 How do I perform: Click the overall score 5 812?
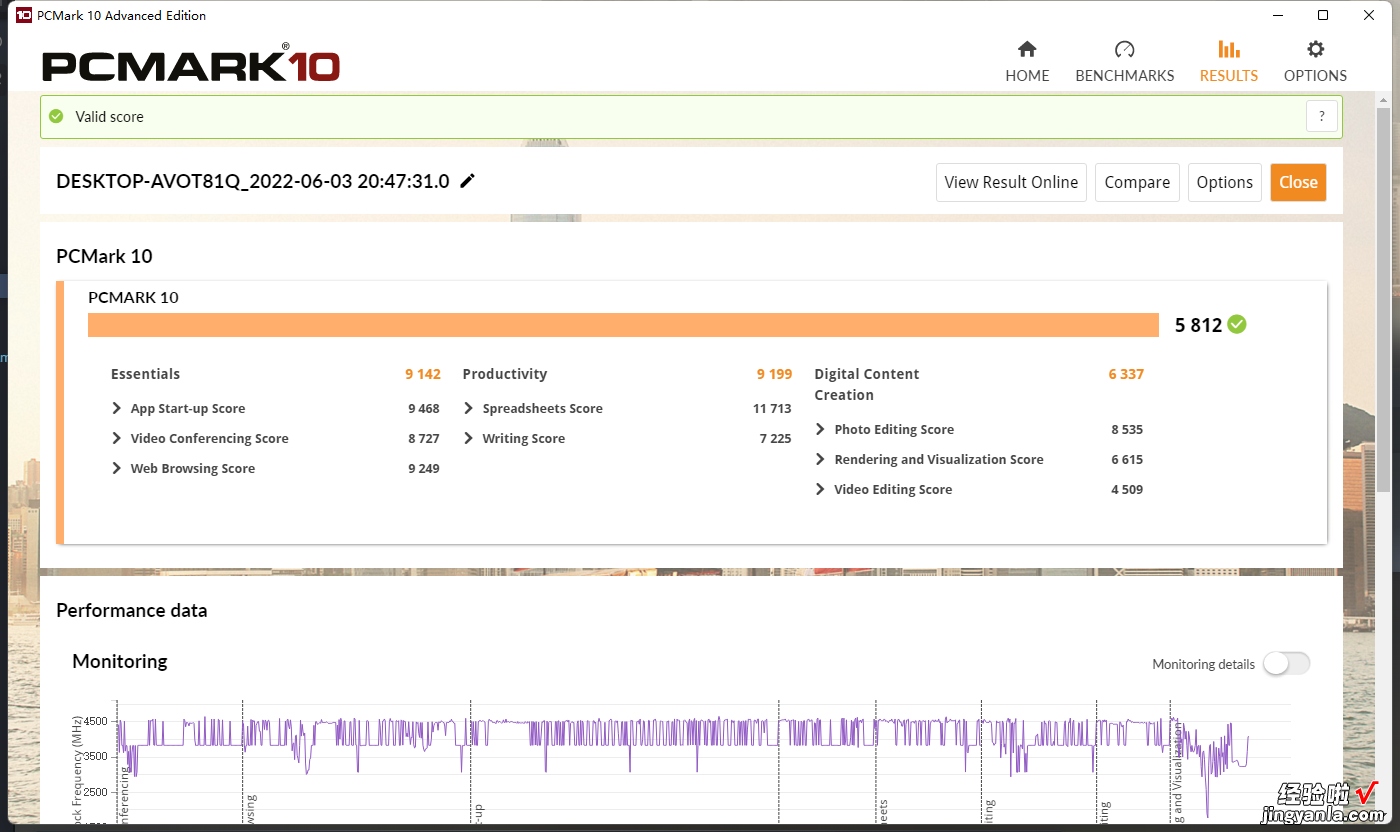point(1198,324)
